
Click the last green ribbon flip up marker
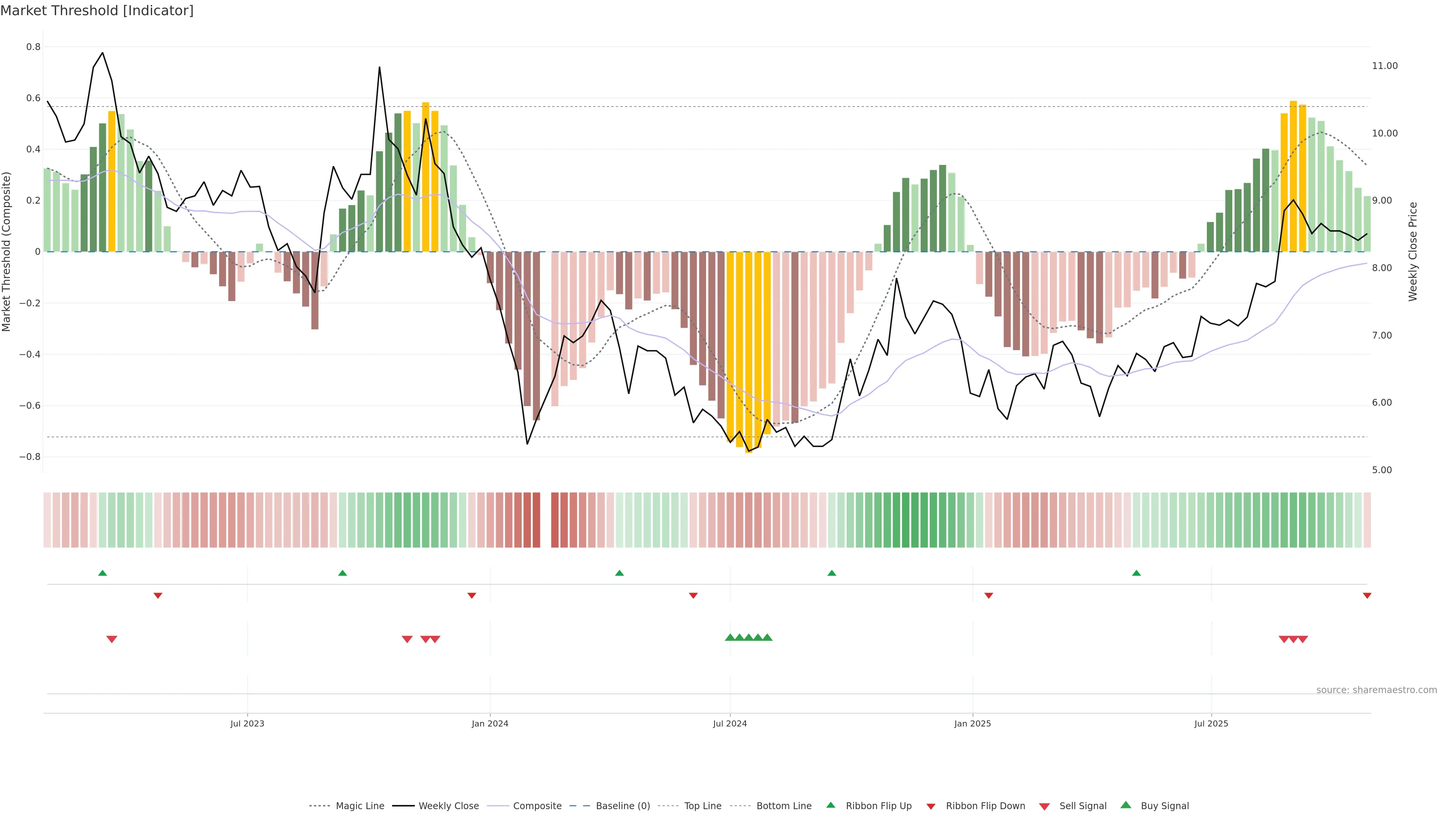[1136, 573]
